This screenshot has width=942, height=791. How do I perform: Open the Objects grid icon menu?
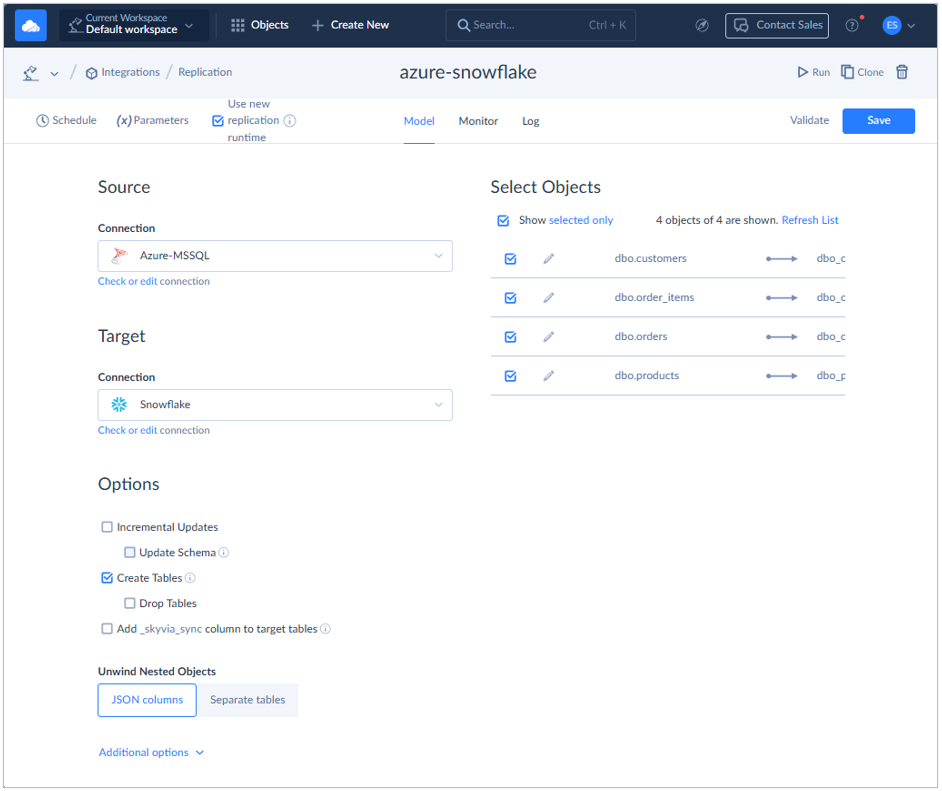[x=238, y=25]
